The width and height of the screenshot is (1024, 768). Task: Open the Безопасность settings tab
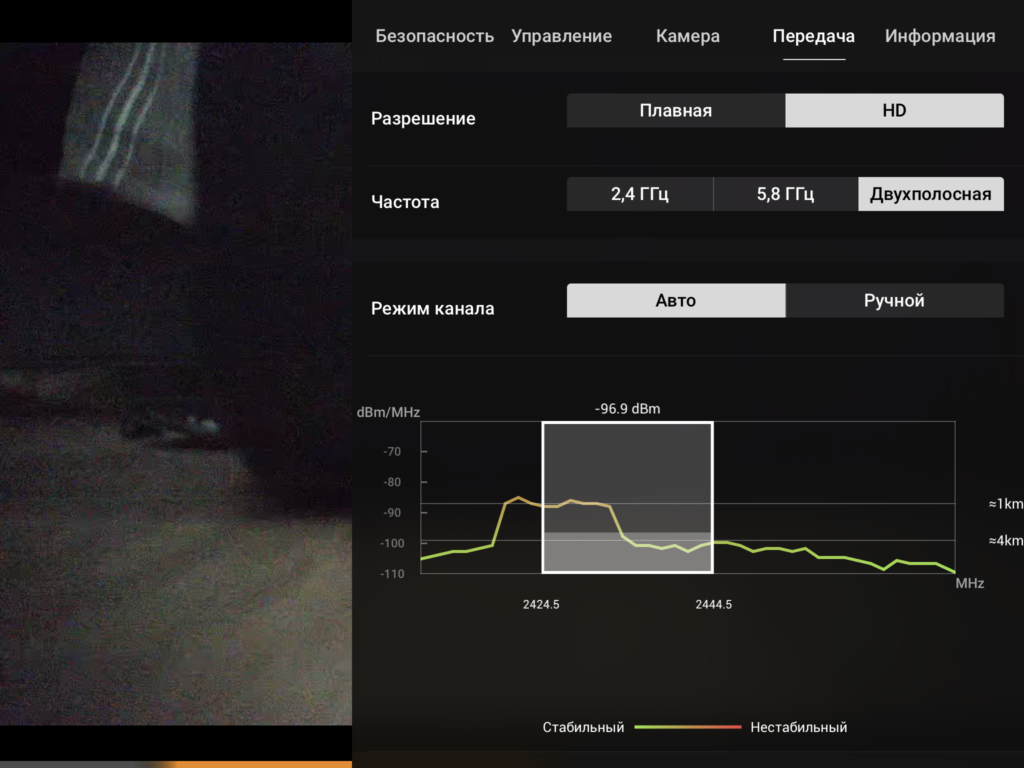click(434, 36)
